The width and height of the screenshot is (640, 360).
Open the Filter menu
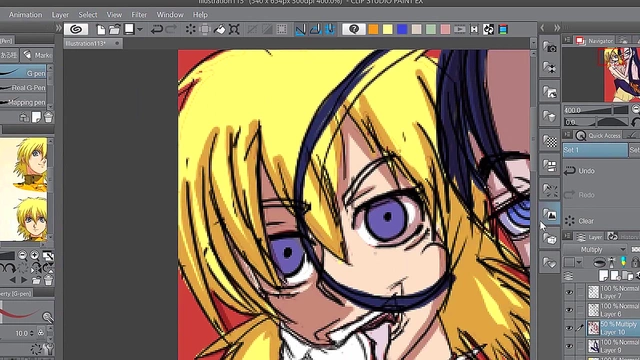coord(139,15)
